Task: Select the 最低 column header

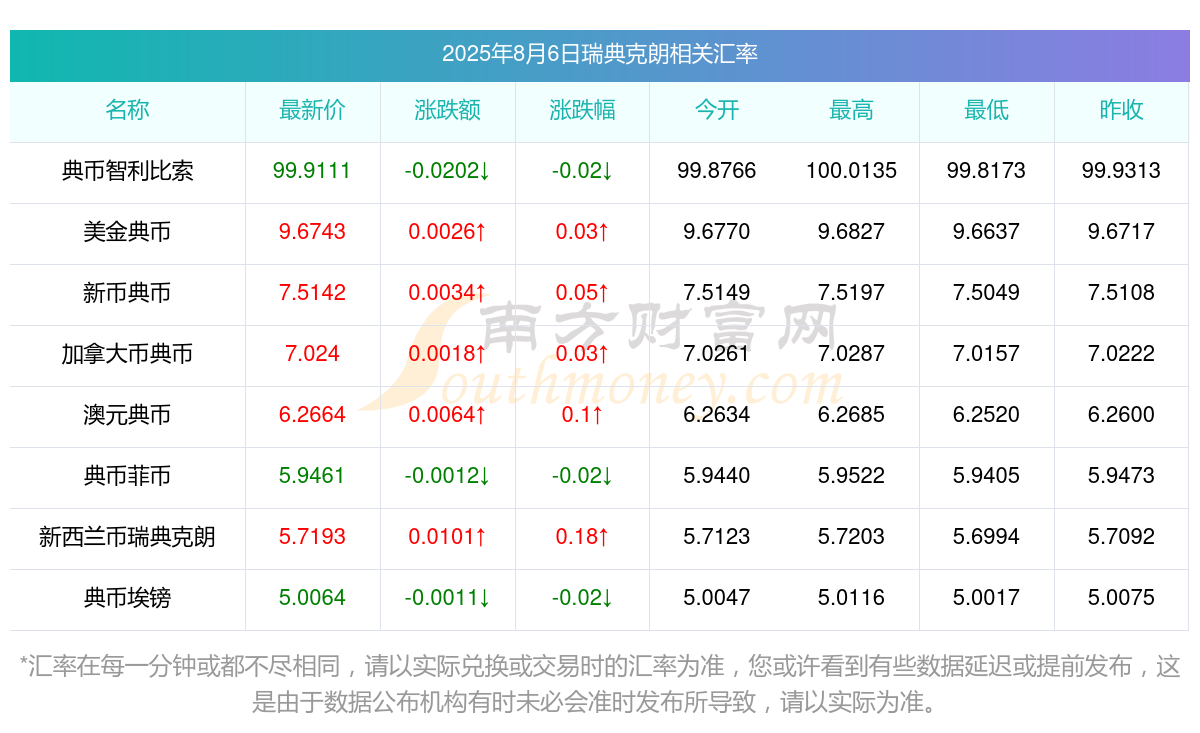Action: click(986, 110)
